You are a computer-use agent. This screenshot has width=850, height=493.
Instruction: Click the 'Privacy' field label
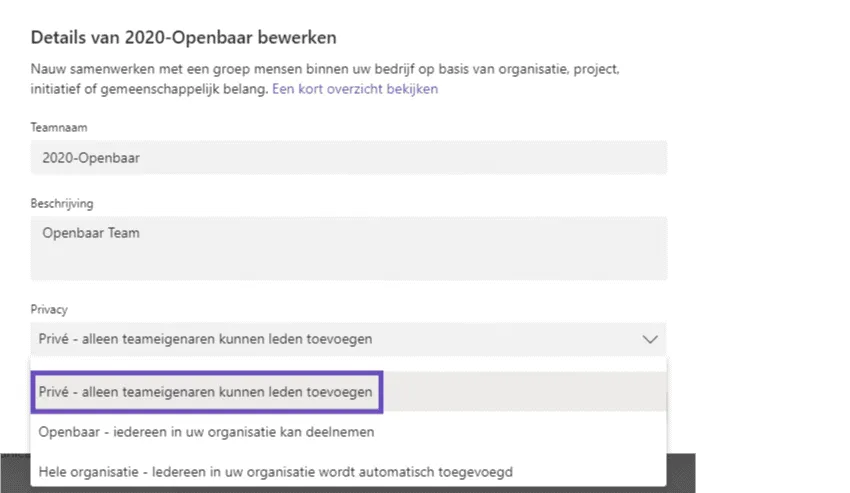tap(49, 310)
